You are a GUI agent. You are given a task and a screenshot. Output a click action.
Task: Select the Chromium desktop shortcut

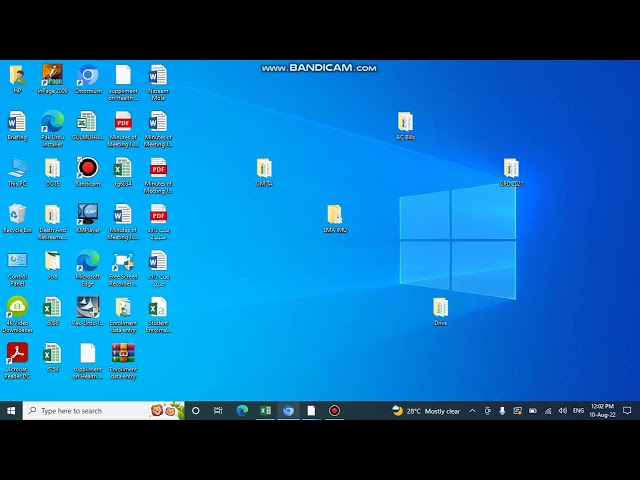tap(88, 79)
